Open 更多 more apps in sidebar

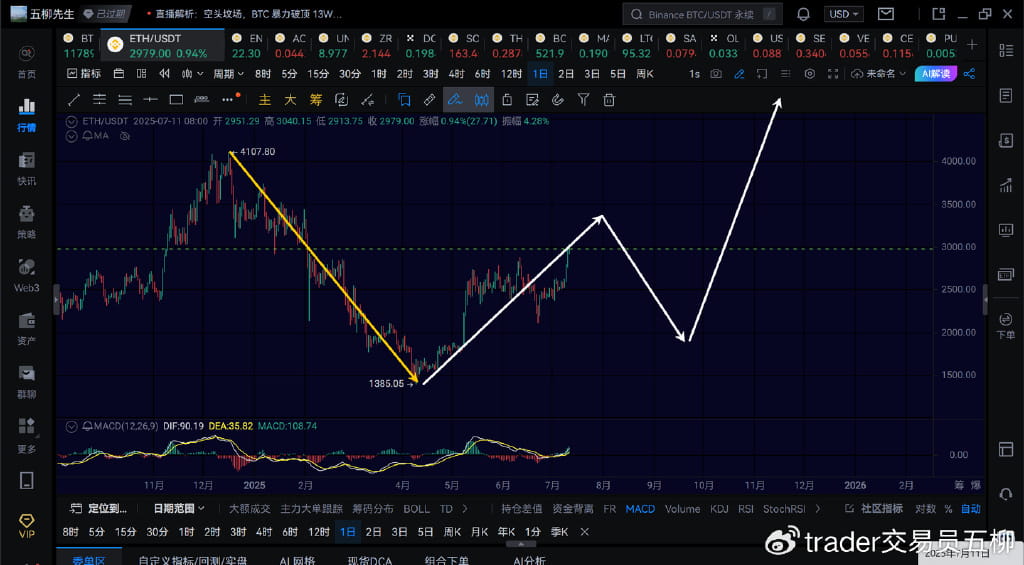tap(26, 436)
